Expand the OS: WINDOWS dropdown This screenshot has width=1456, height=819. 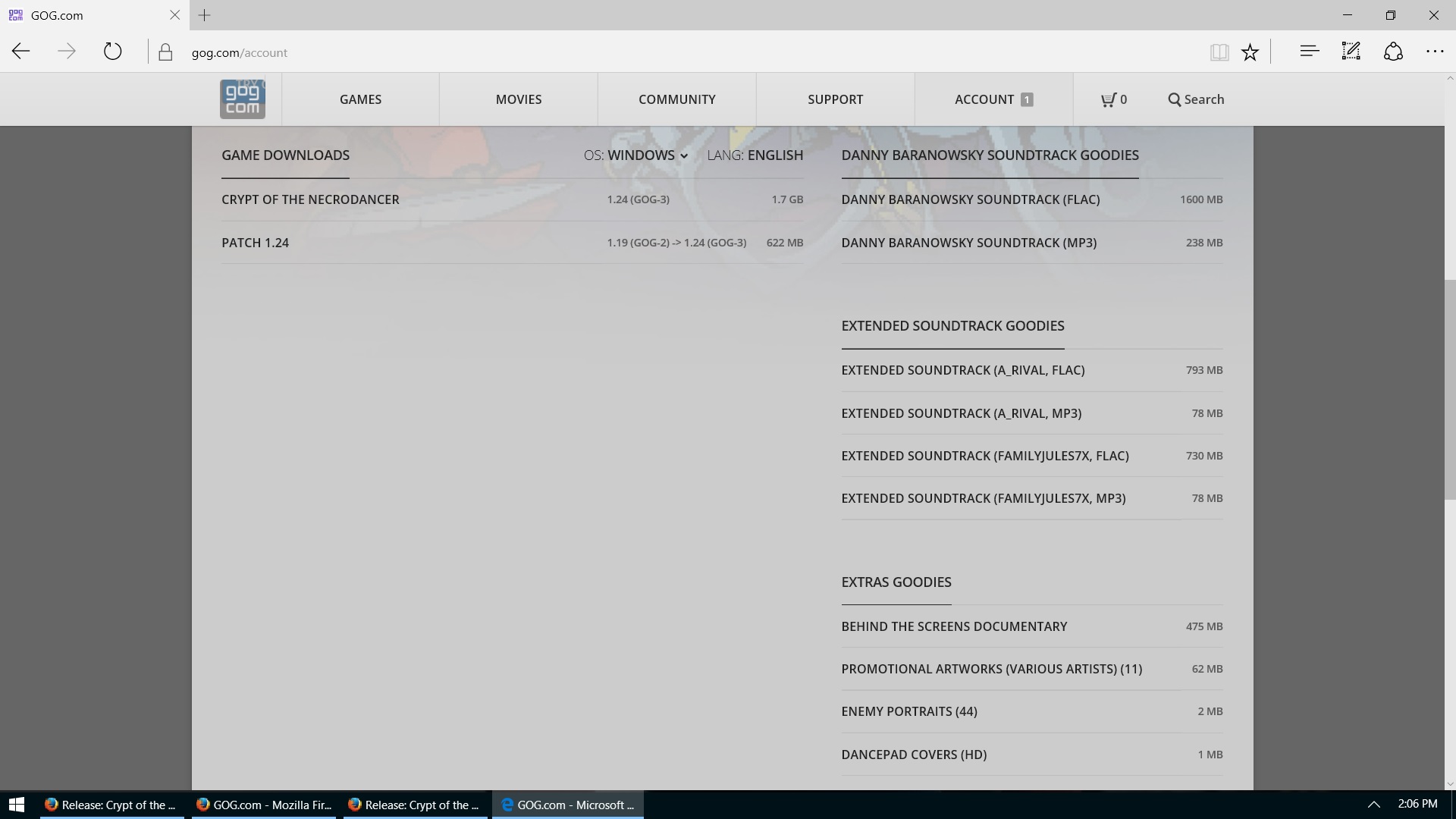coord(635,155)
